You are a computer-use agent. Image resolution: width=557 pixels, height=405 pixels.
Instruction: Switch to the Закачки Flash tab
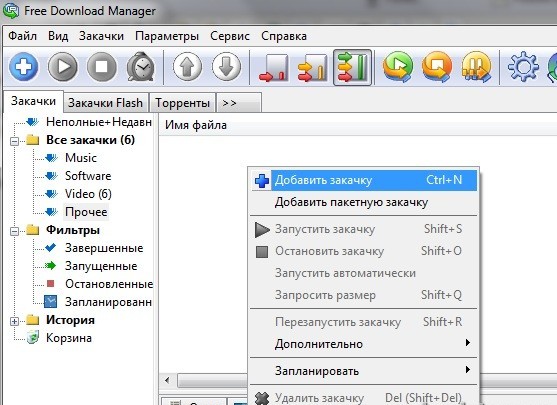point(106,103)
